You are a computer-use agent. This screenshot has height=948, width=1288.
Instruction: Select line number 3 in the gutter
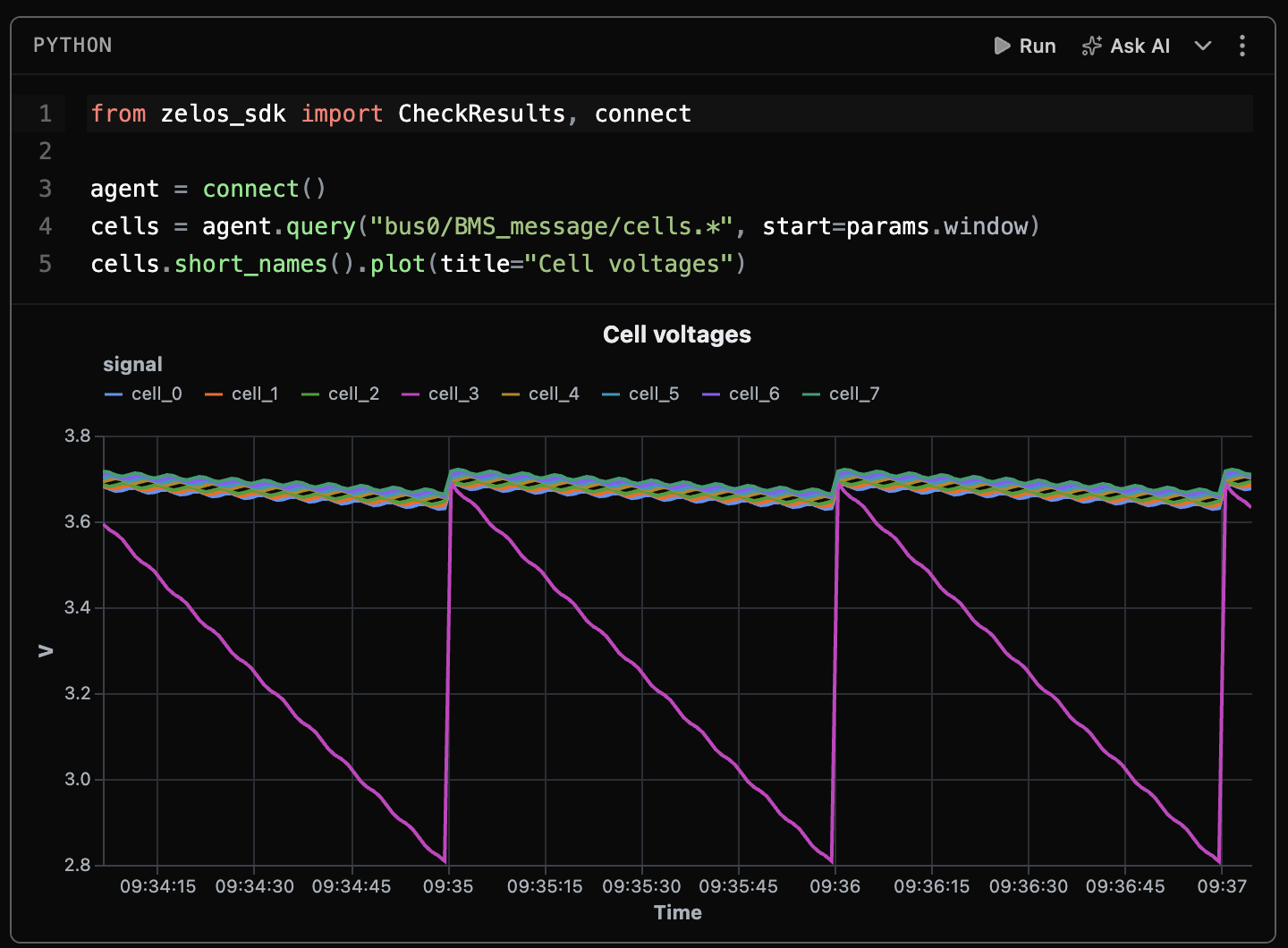pyautogui.click(x=46, y=189)
